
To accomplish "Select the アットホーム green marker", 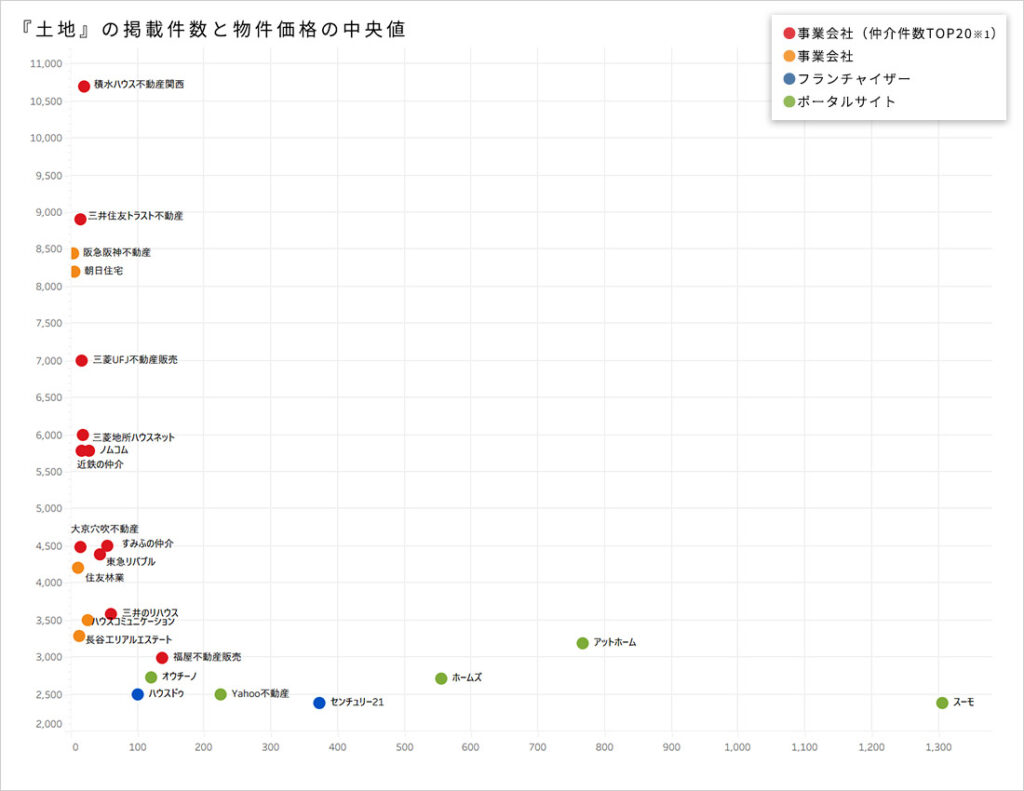I will coord(583,643).
